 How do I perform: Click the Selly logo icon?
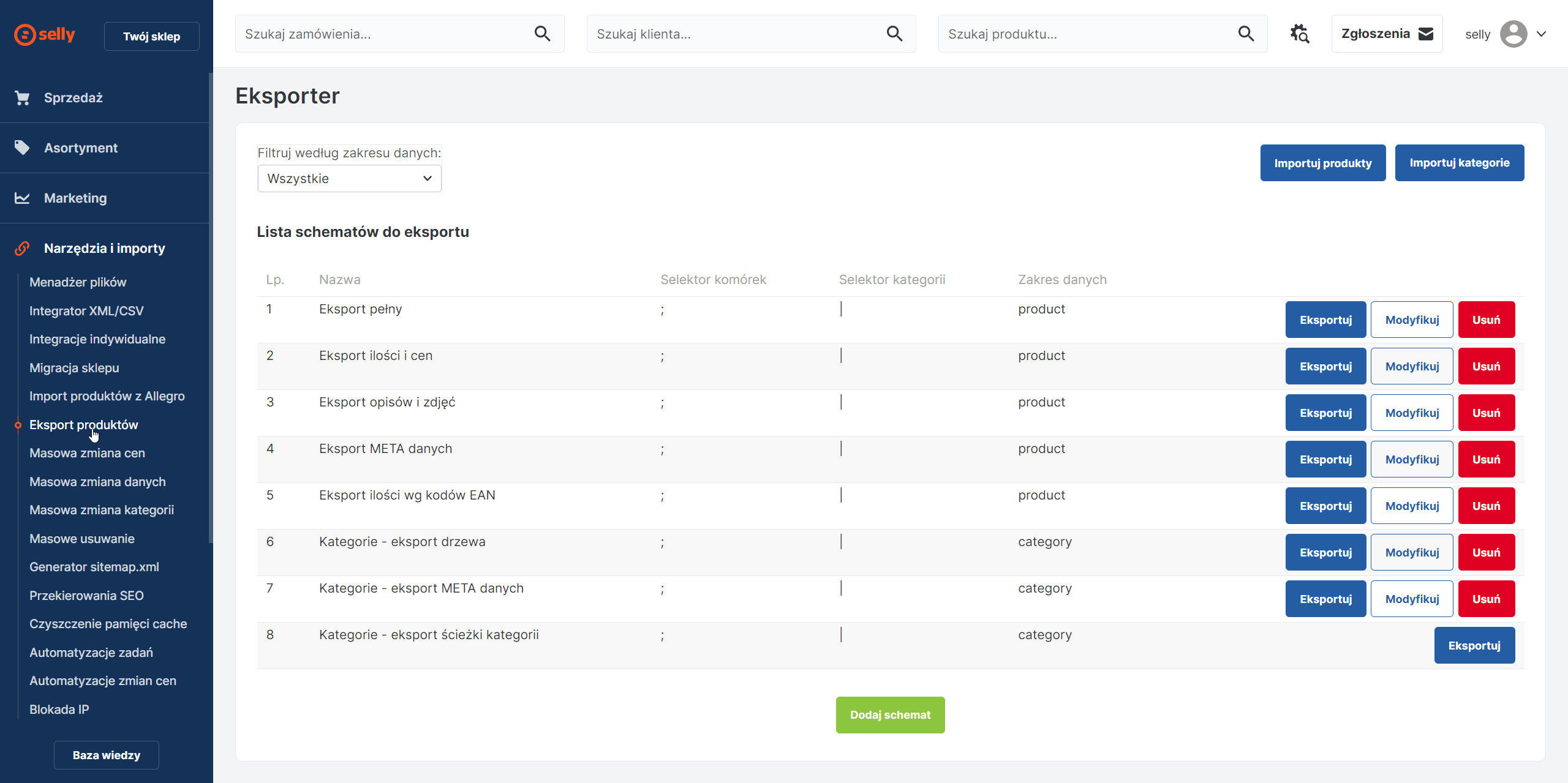(x=25, y=34)
